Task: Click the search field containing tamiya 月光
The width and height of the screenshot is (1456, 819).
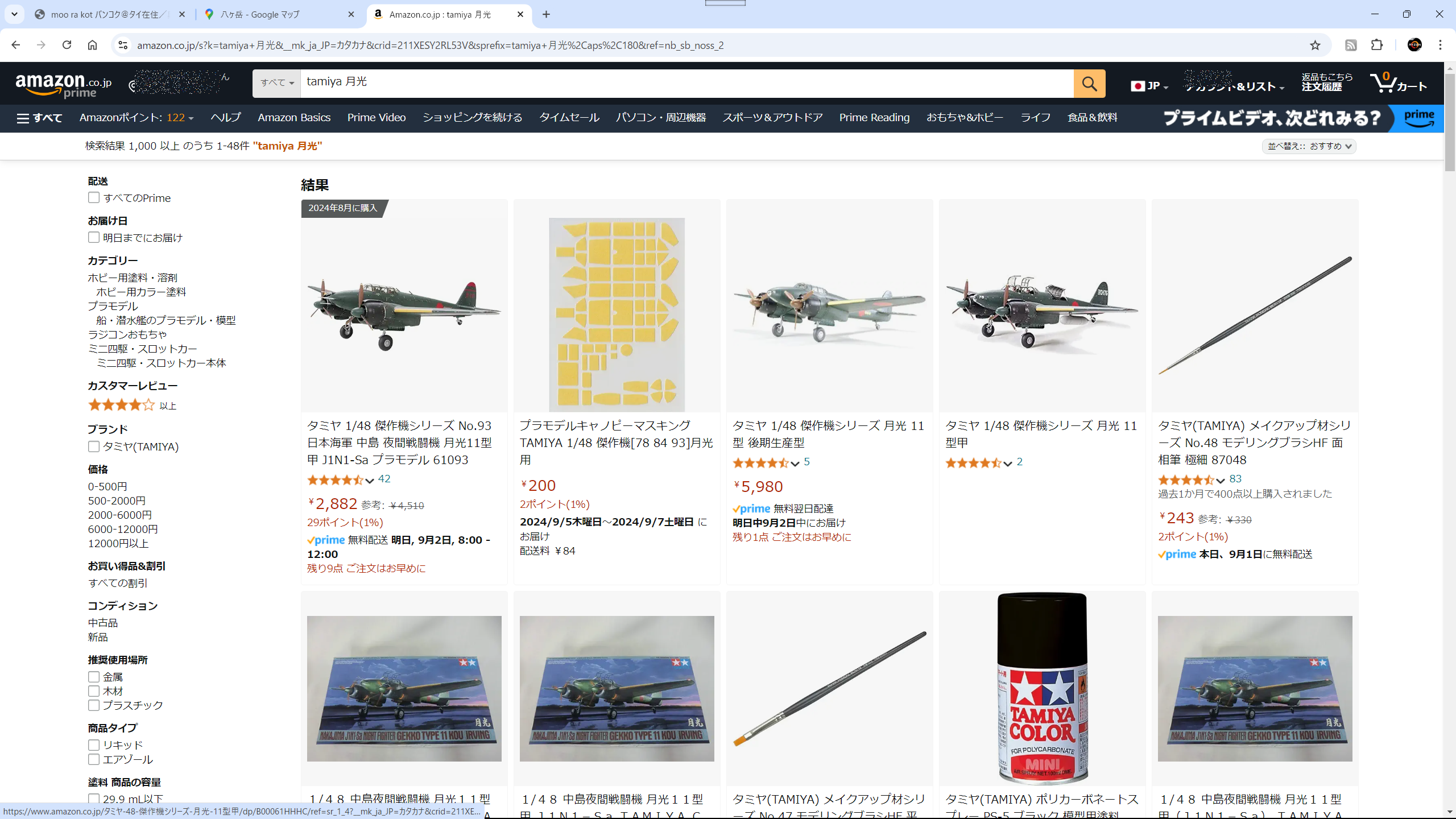Action: tap(687, 84)
